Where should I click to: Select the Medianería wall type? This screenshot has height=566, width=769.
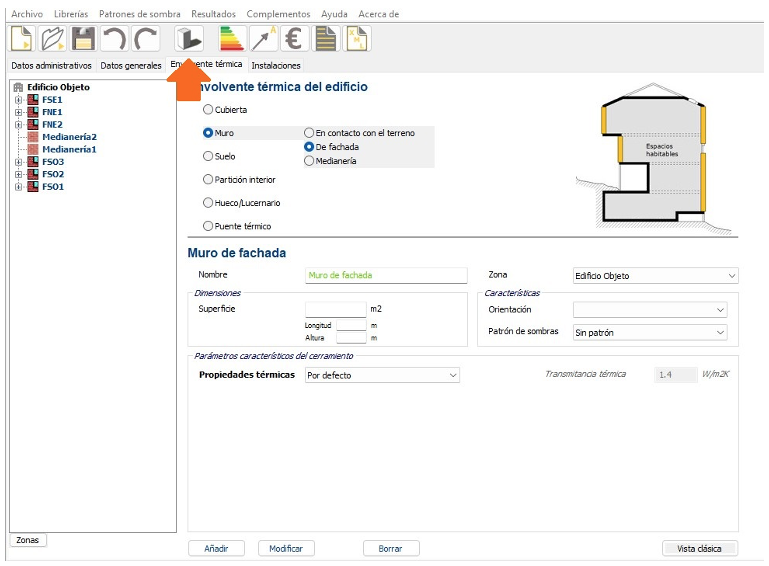coord(310,161)
